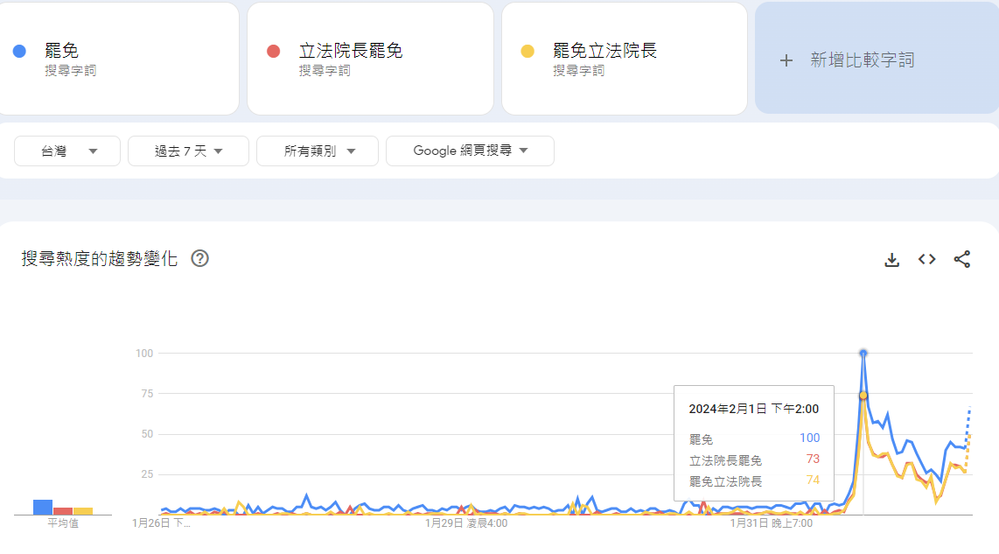
Task: Click the plus icon in 新增比較字詞
Action: point(786,60)
